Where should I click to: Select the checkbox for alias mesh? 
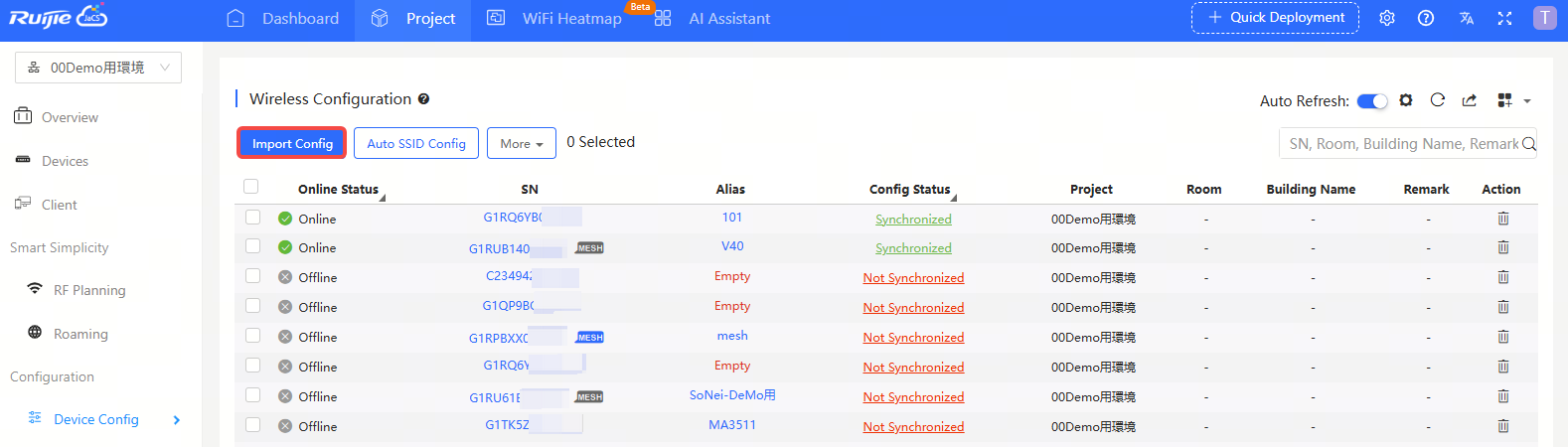253,336
